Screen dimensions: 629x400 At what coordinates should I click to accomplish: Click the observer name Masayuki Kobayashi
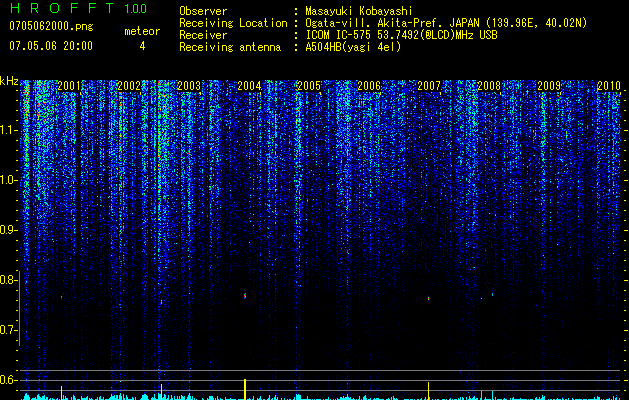pos(359,11)
